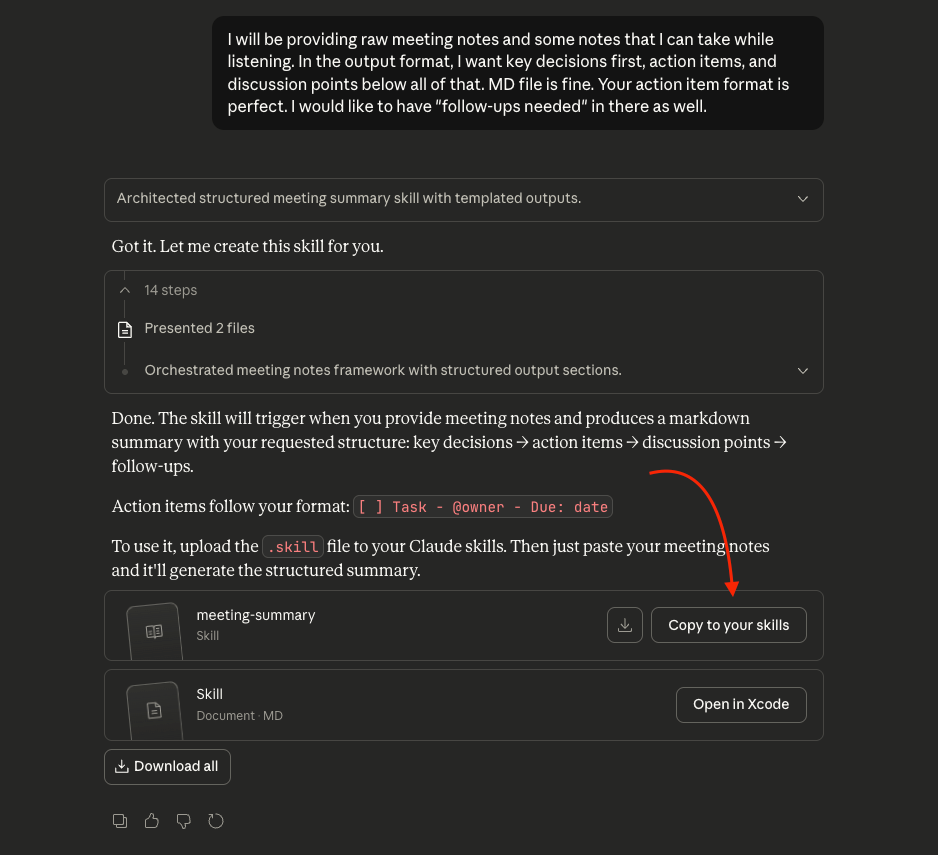Screen dimensions: 938x855
Task: Give the response a thumbs down
Action: click(184, 821)
